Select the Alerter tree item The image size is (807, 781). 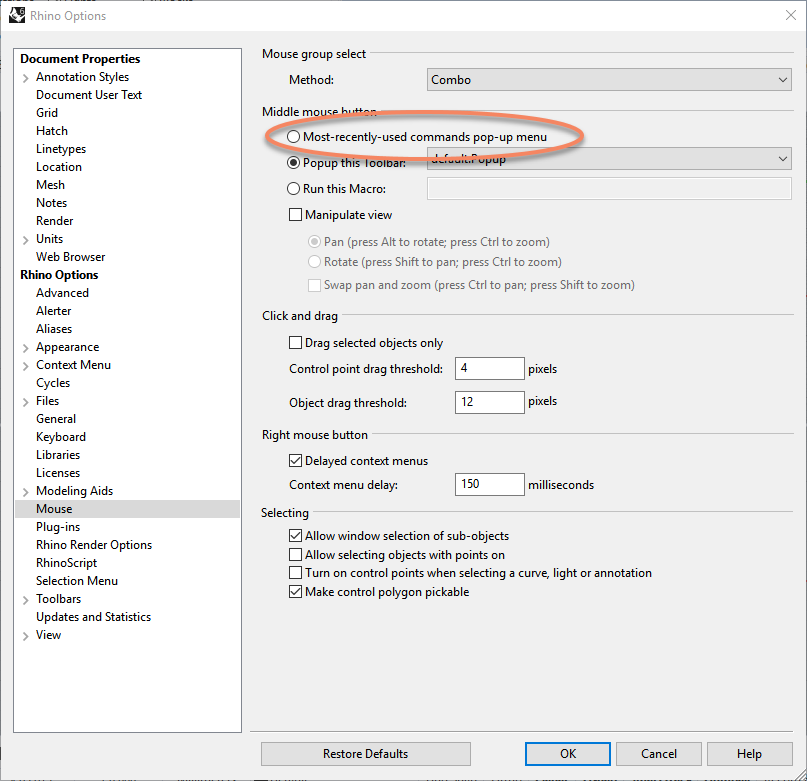pyautogui.click(x=54, y=311)
